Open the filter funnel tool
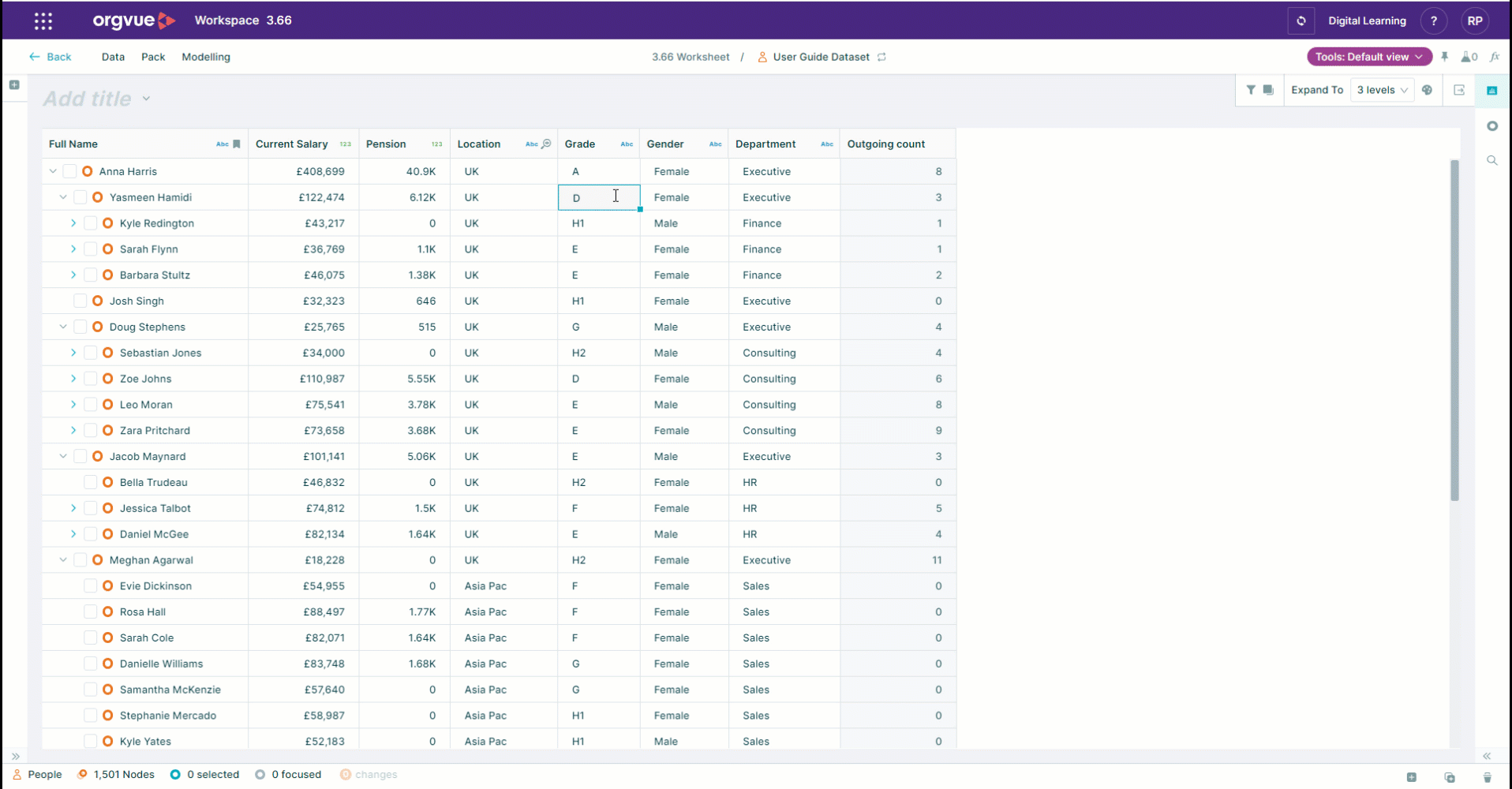This screenshot has width=1512, height=789. coord(1251,90)
